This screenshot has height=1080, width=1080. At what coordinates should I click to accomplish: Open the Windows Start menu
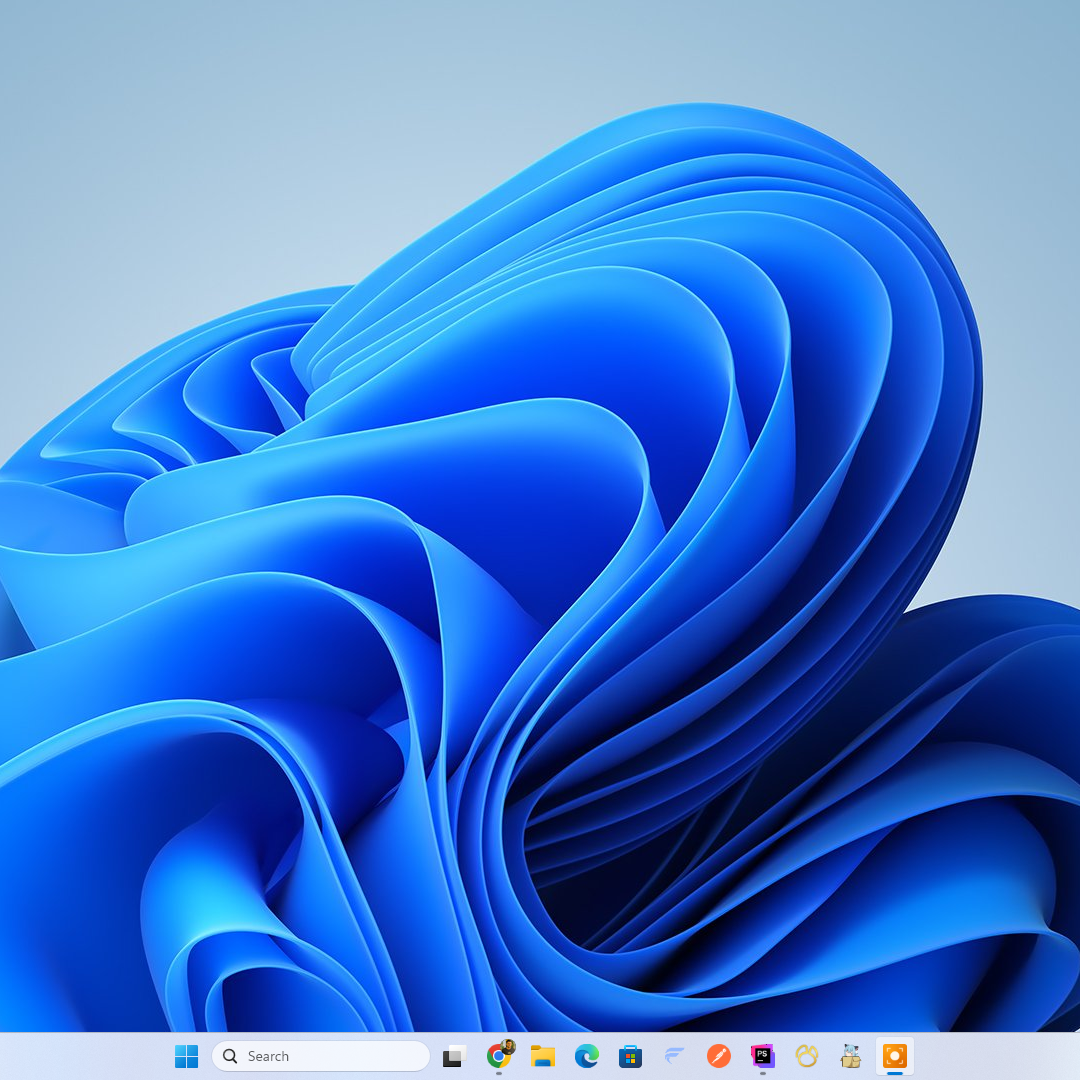point(186,1056)
